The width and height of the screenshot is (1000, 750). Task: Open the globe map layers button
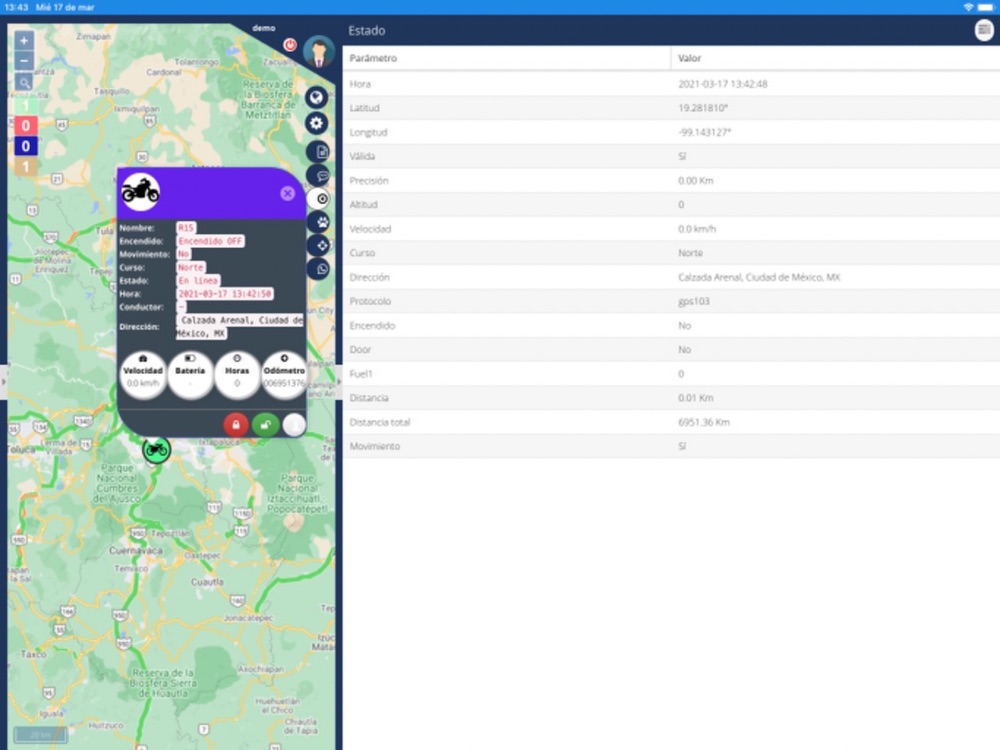(x=316, y=97)
